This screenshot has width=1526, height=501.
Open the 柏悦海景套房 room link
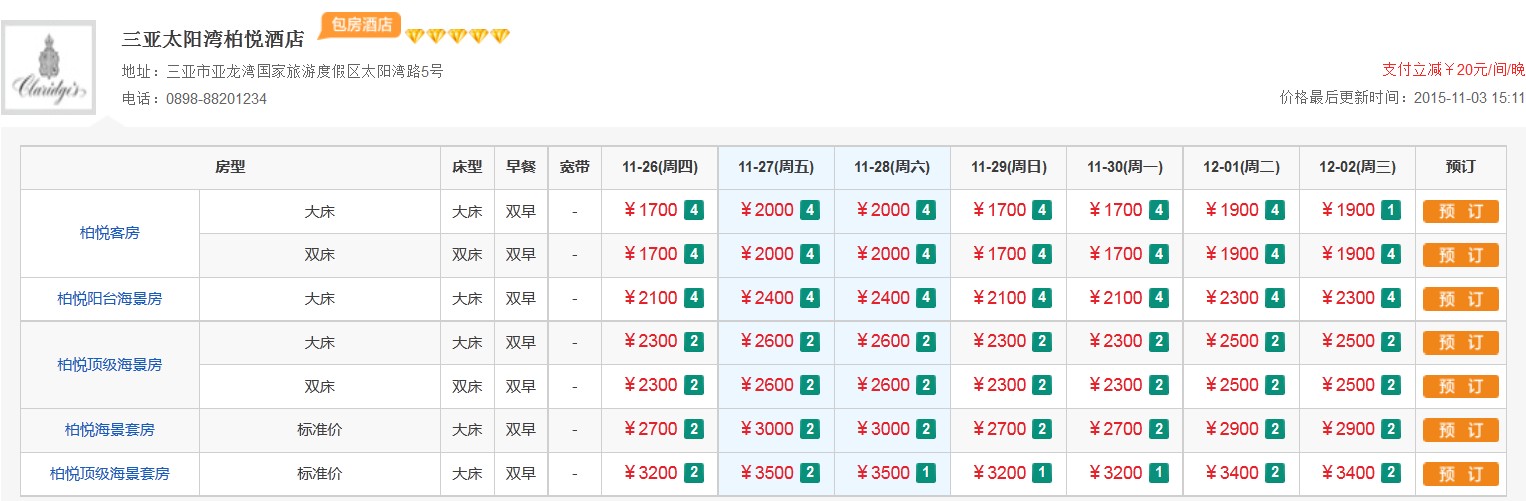coord(110,430)
